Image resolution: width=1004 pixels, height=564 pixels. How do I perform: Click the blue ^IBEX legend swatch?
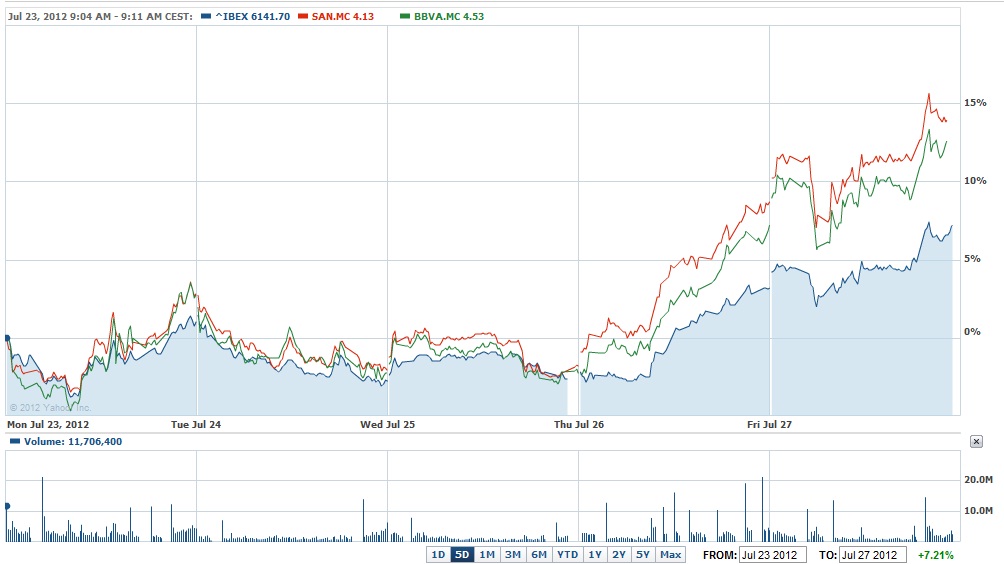206,16
